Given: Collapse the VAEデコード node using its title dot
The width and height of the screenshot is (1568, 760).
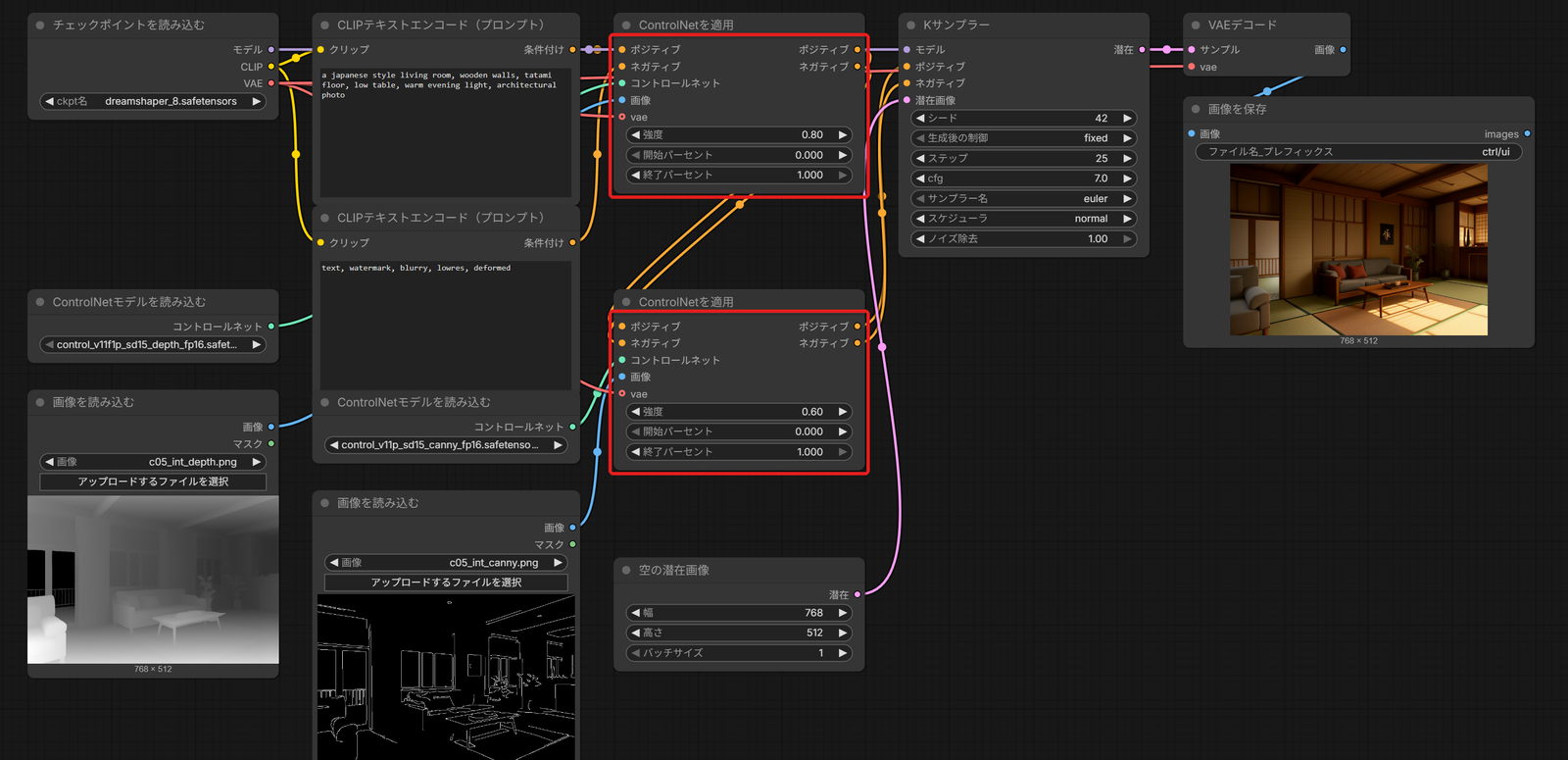Looking at the screenshot, I should pos(1196,25).
